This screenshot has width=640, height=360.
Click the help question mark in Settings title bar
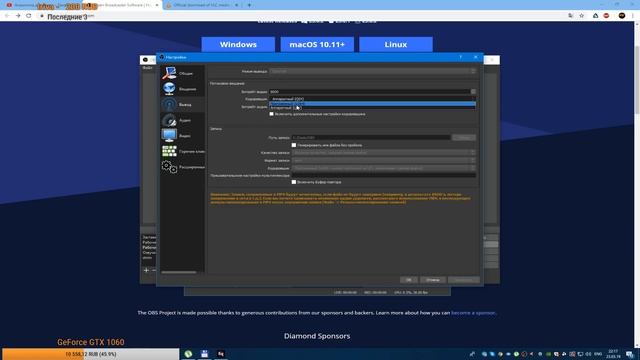pos(460,57)
